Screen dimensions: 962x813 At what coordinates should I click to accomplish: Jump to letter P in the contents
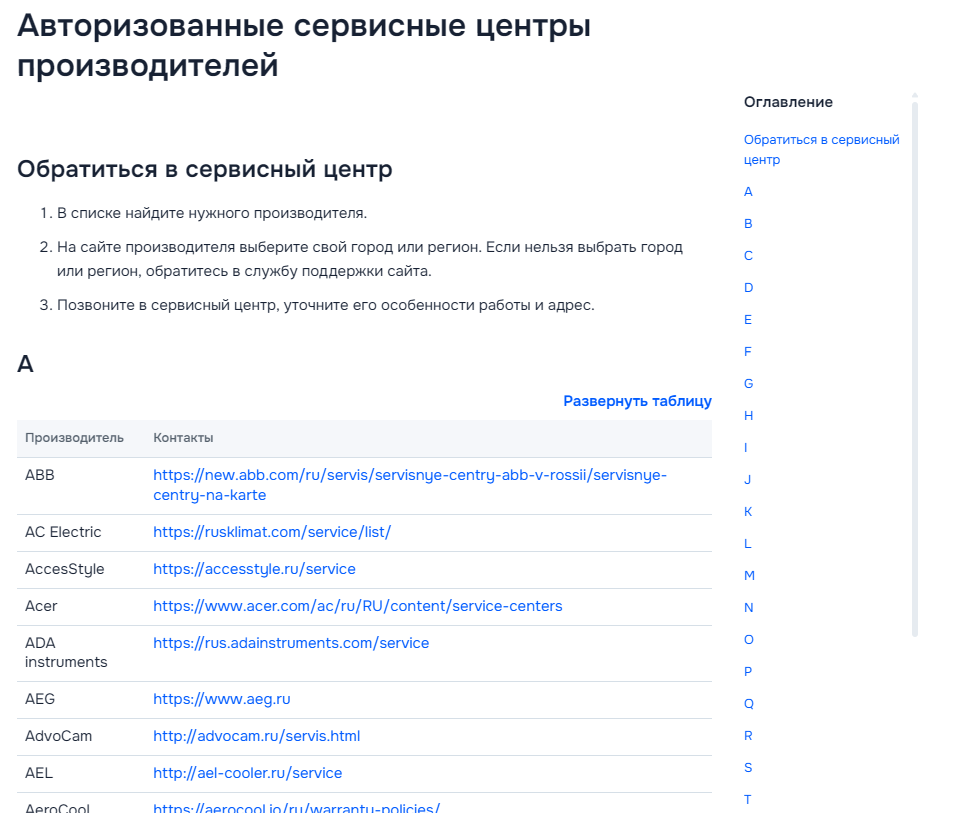(x=748, y=671)
